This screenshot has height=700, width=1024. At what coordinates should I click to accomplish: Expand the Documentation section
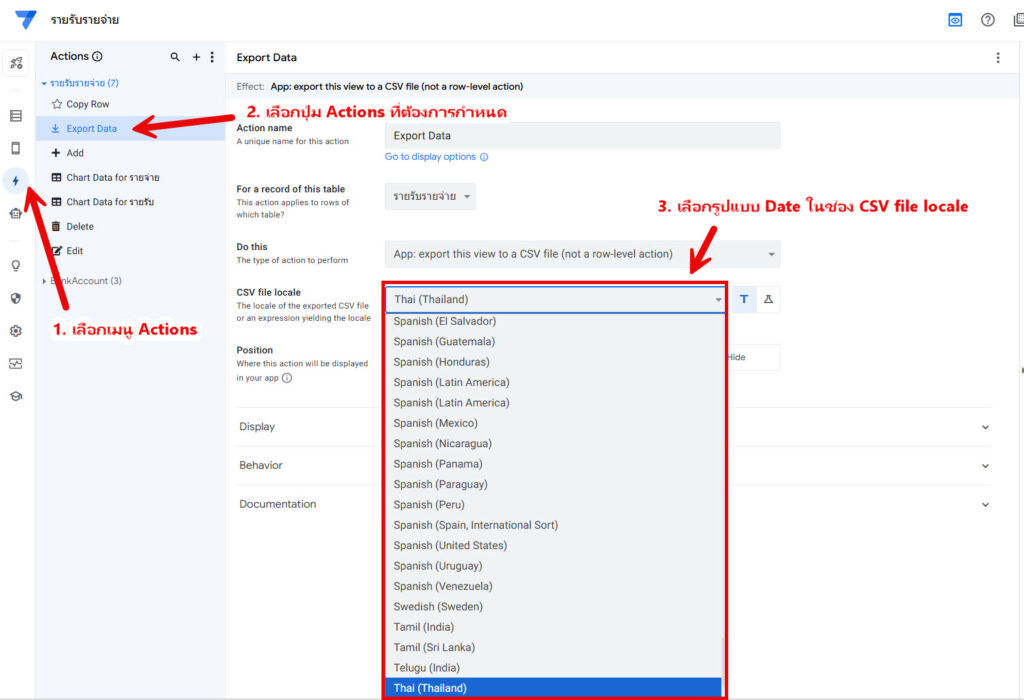614,504
